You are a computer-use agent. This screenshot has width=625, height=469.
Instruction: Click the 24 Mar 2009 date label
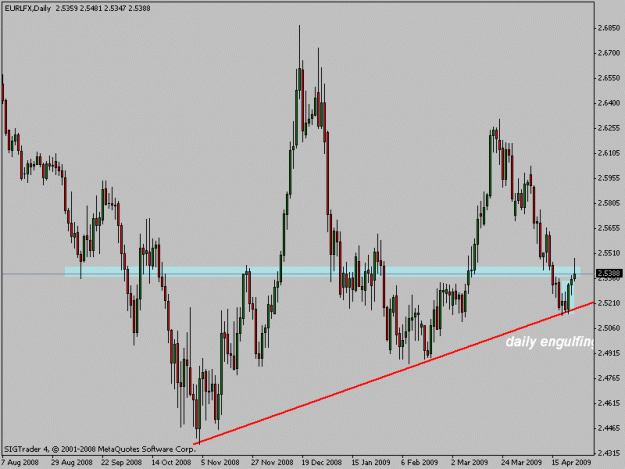[x=521, y=462]
